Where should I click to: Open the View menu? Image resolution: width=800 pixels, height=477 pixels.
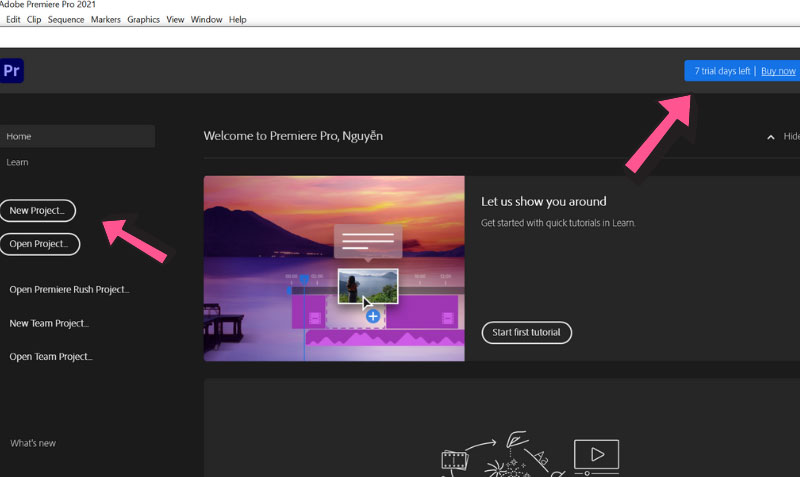pos(175,20)
